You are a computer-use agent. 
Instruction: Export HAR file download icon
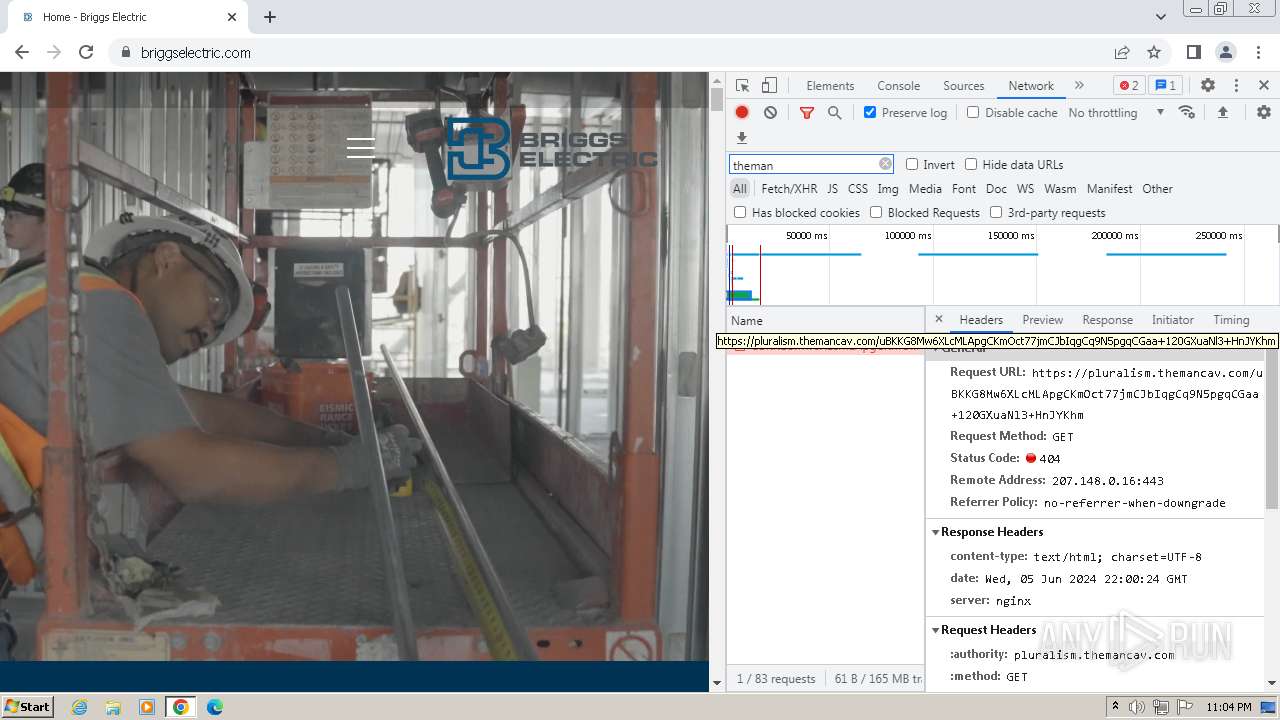(x=742, y=138)
